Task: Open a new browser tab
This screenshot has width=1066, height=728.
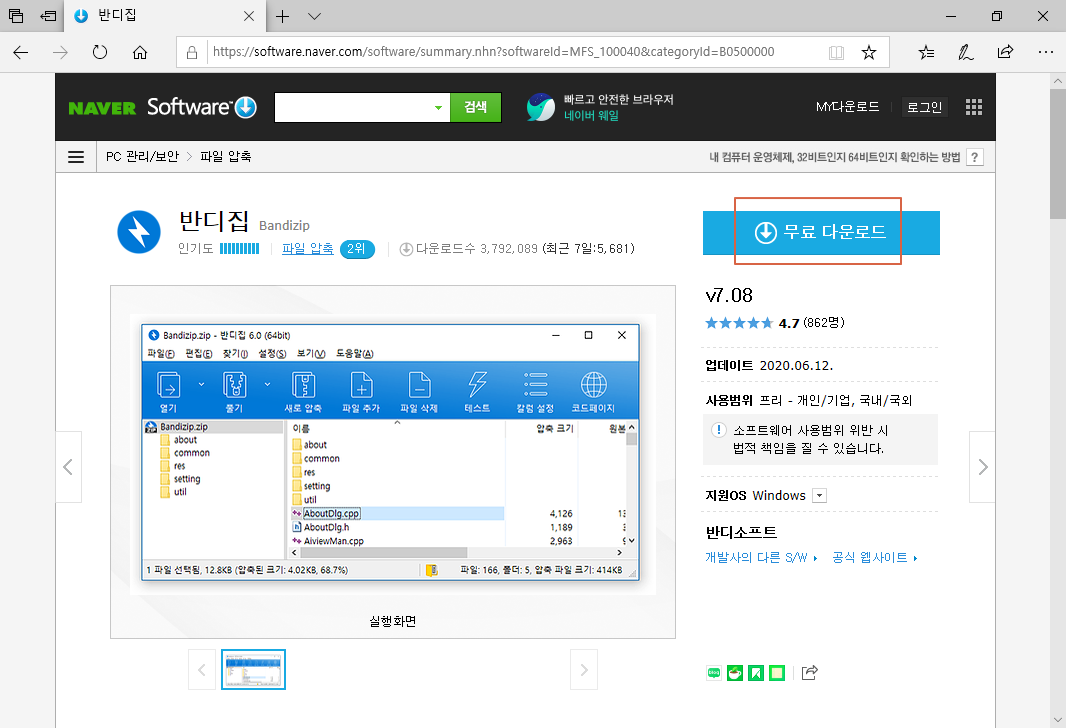Action: click(283, 16)
